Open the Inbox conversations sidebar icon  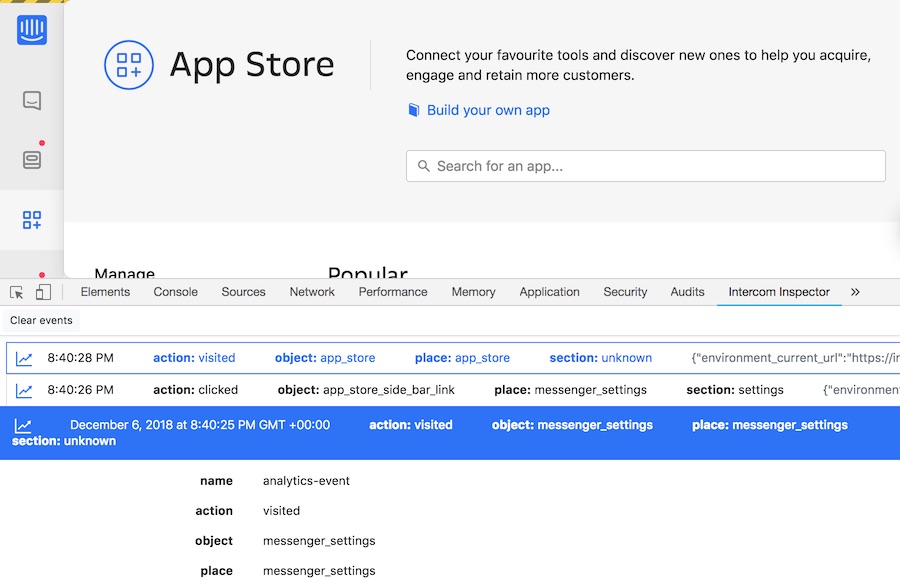tap(32, 100)
